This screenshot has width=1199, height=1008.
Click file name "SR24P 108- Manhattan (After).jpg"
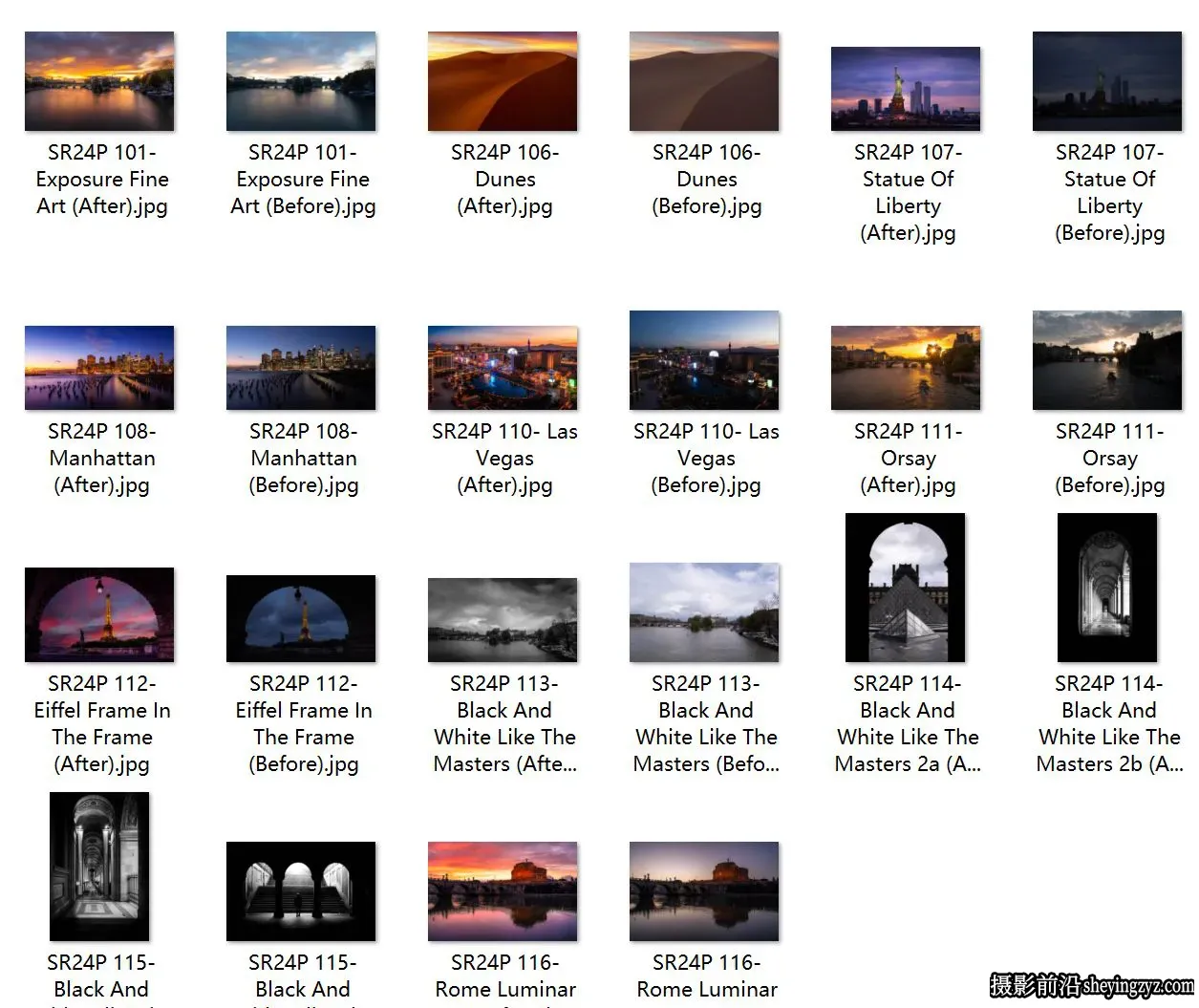(x=102, y=459)
